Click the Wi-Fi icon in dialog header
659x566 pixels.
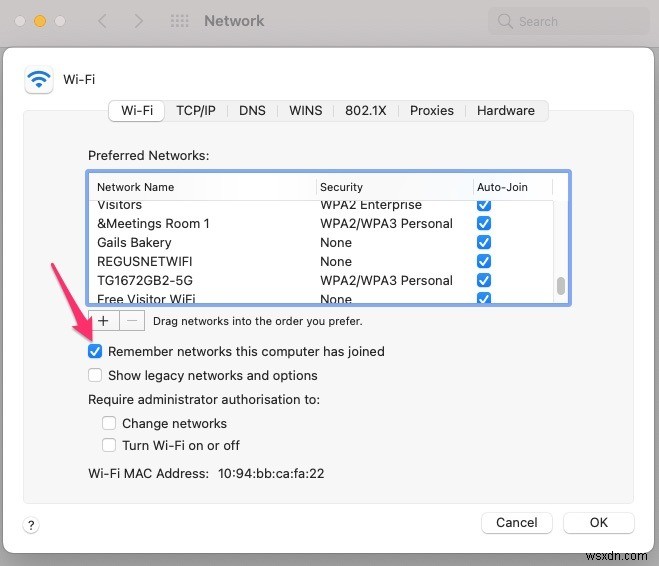tap(39, 79)
